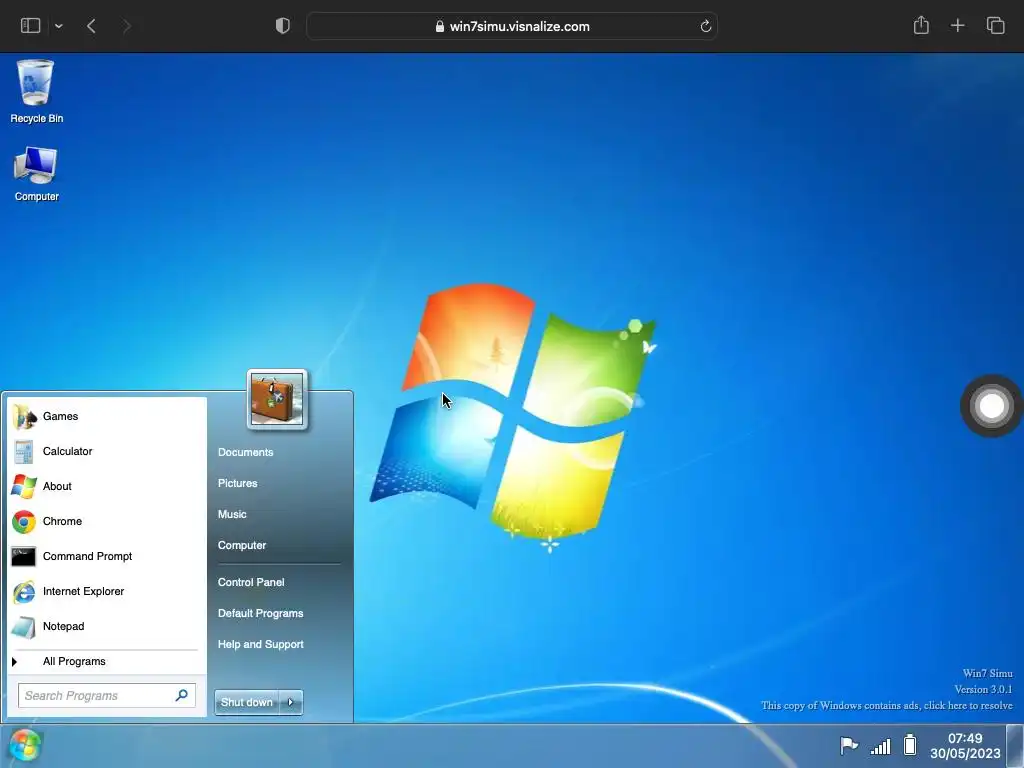1024x768 pixels.
Task: Click the Safari back arrow
Action: pyautogui.click(x=91, y=26)
